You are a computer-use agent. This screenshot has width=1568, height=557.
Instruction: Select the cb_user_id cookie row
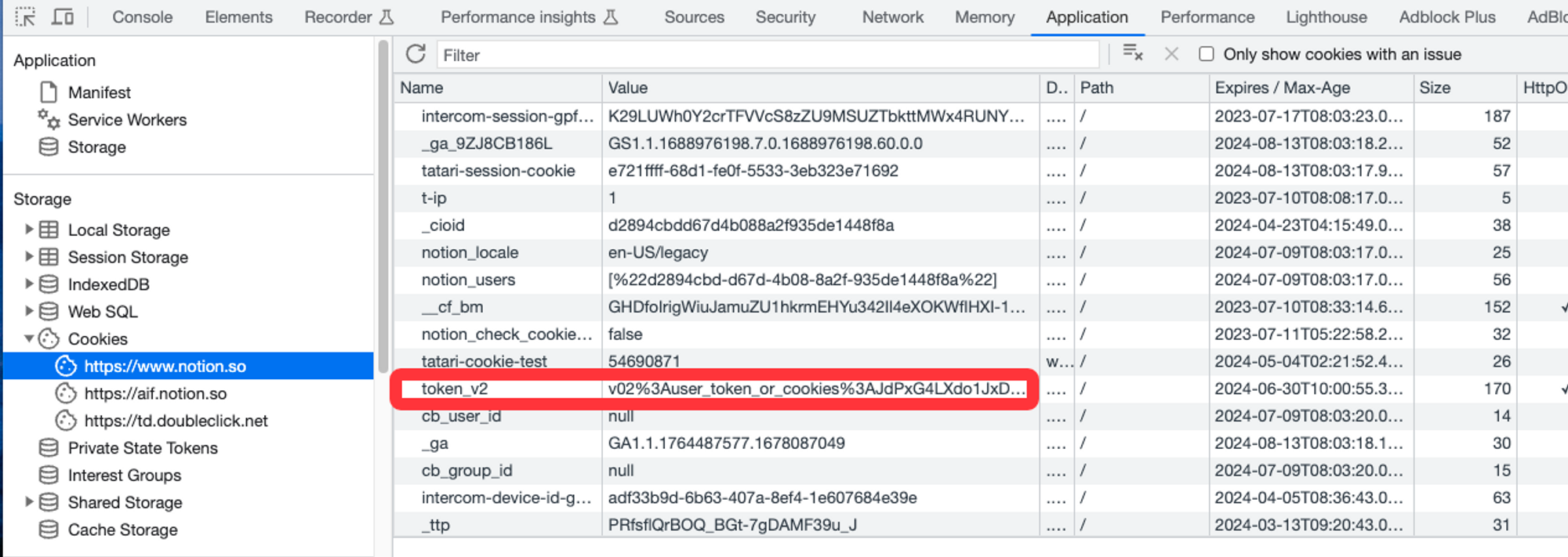980,416
